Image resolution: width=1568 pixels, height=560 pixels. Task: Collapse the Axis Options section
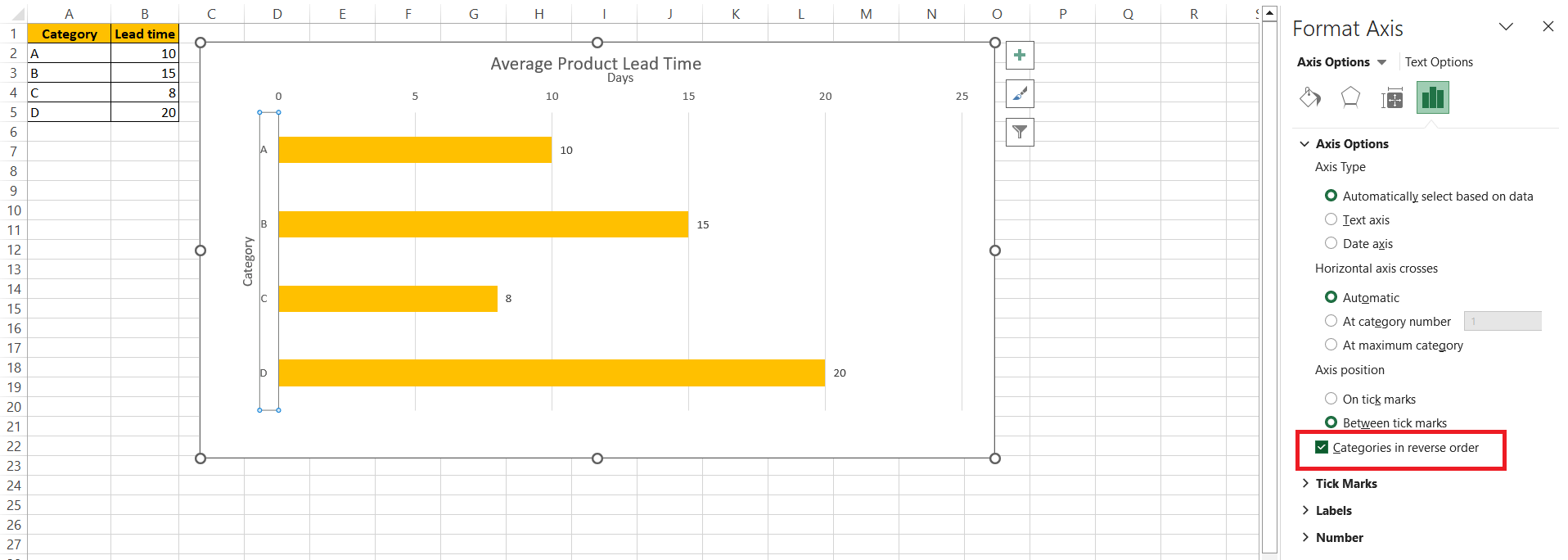pyautogui.click(x=1304, y=144)
